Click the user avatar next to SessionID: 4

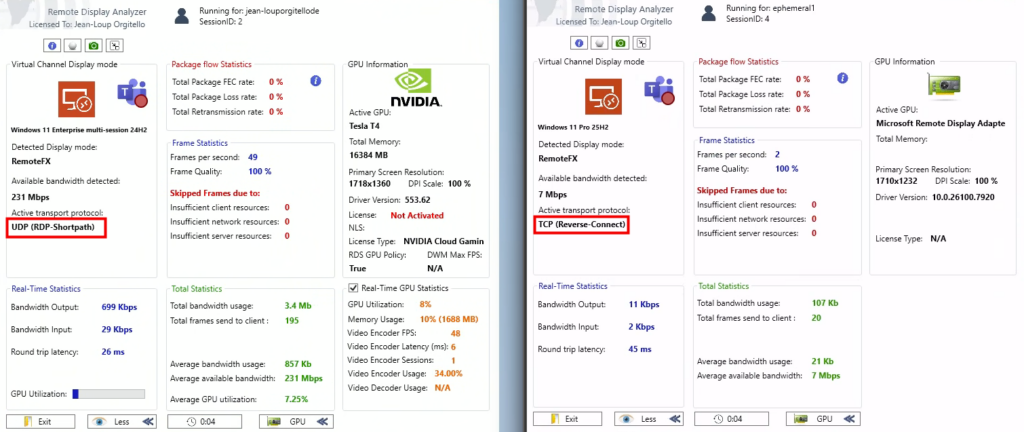(x=707, y=13)
